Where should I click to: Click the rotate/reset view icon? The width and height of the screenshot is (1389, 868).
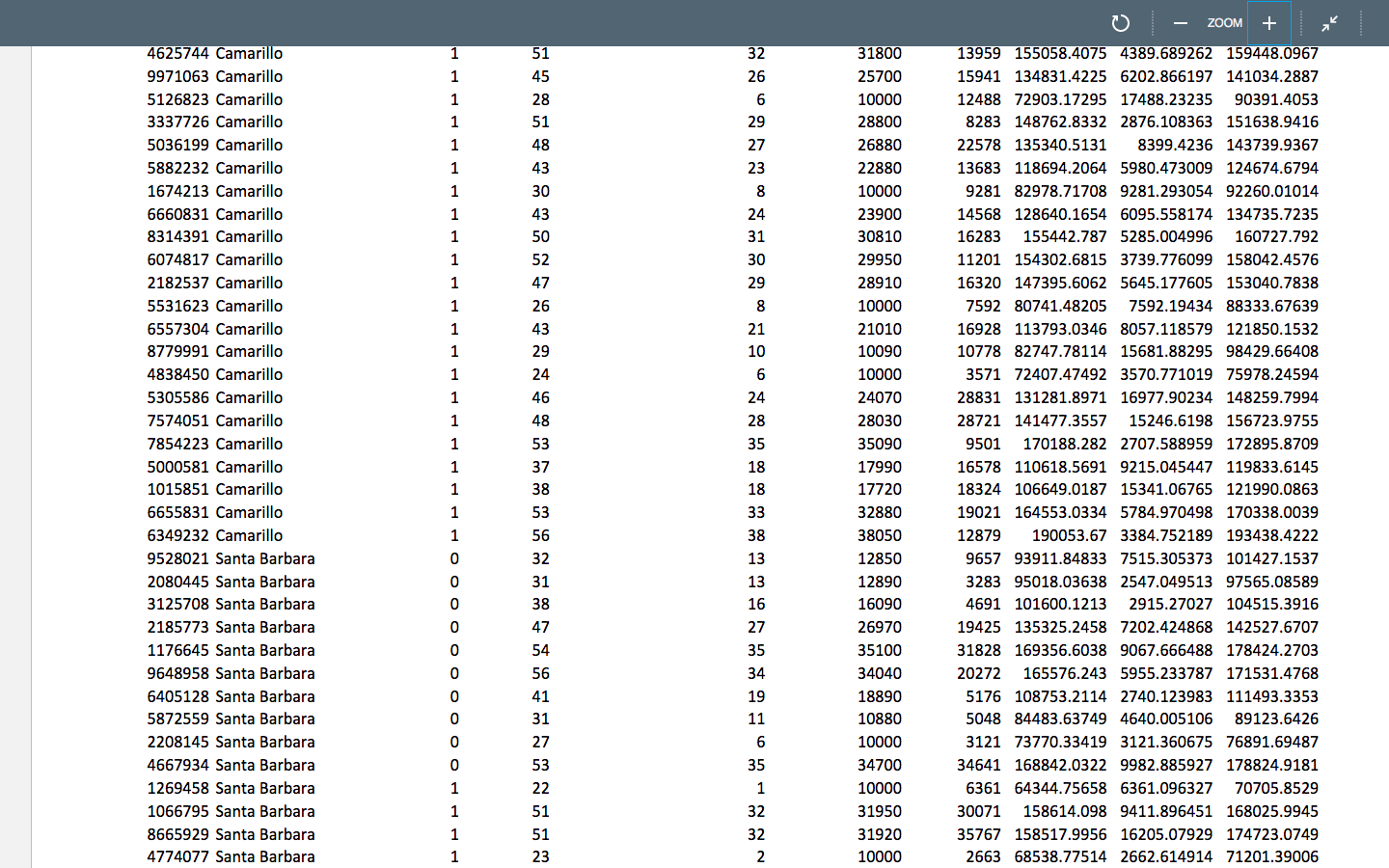click(1120, 23)
